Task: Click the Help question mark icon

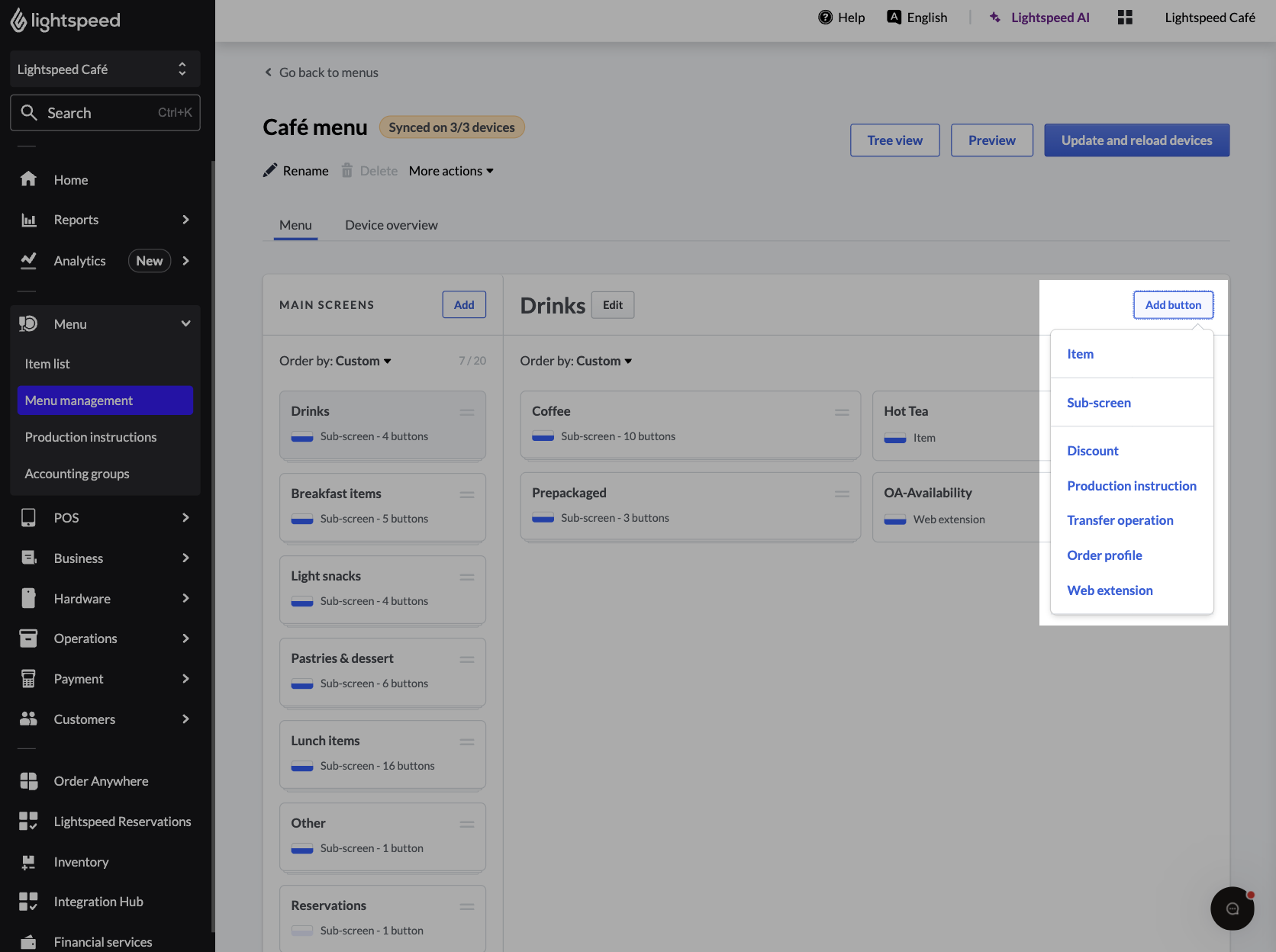Action: coord(825,18)
